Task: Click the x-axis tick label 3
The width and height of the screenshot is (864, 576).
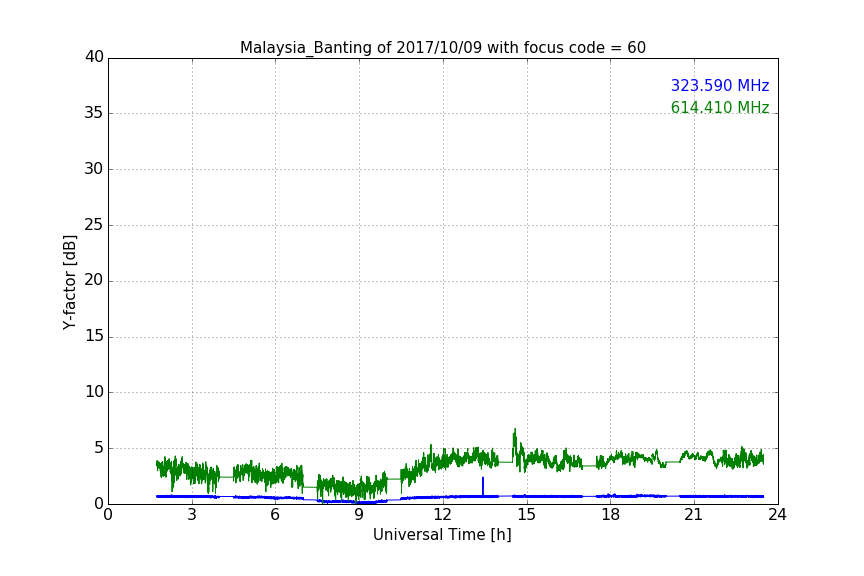Action: pos(192,515)
